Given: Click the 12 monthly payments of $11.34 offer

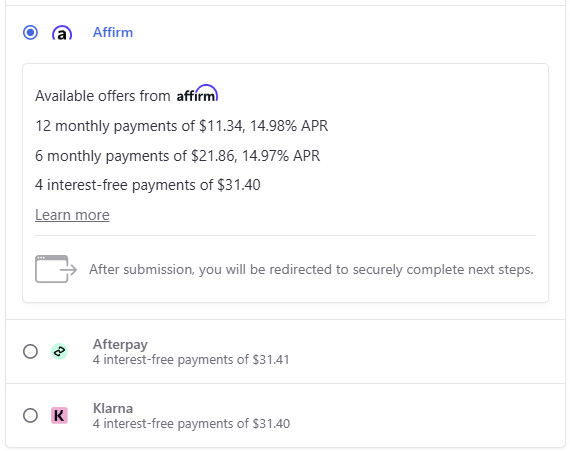Looking at the screenshot, I should click(x=181, y=126).
